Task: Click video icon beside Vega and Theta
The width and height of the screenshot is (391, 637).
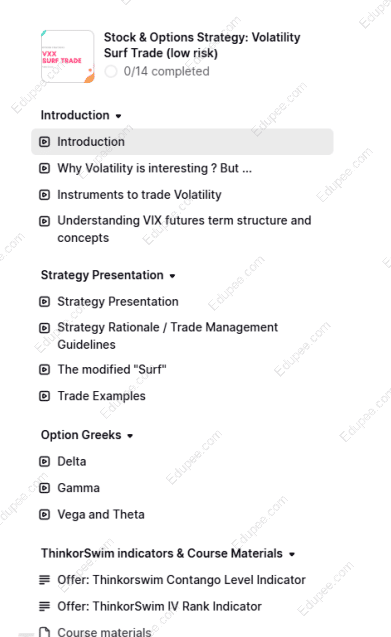Action: point(44,515)
